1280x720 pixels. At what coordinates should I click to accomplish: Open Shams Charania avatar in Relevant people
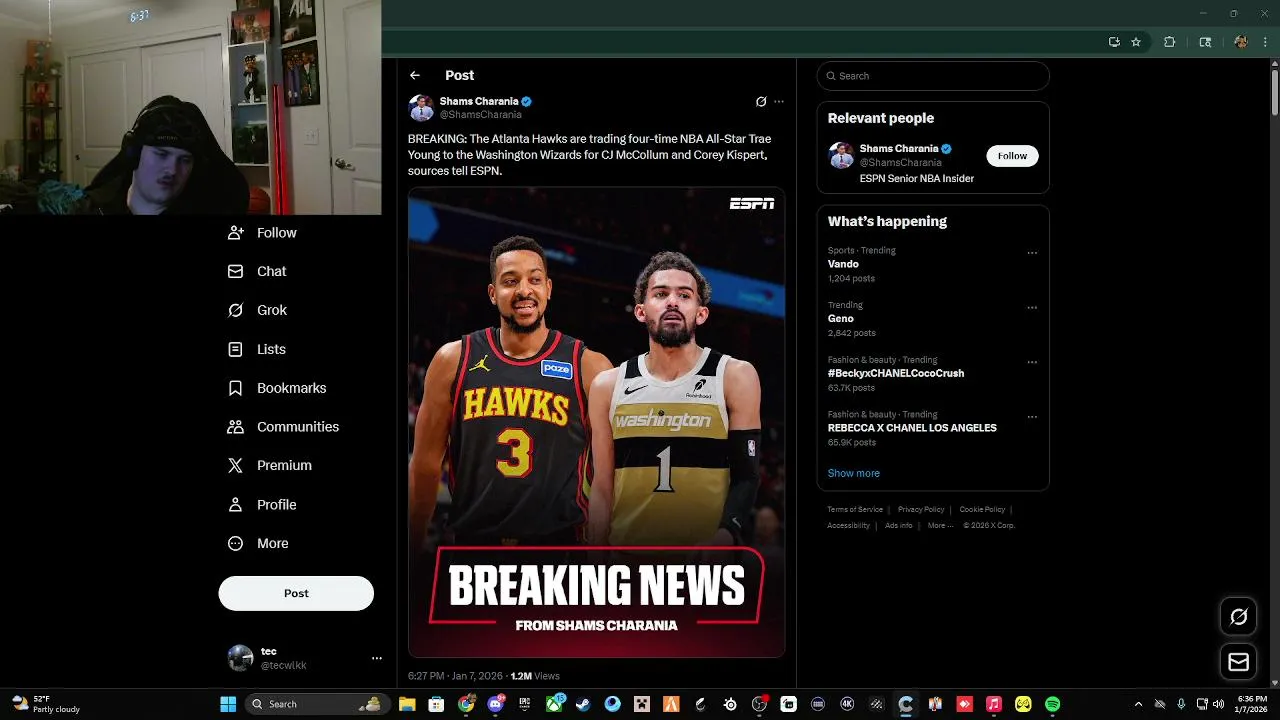click(841, 155)
